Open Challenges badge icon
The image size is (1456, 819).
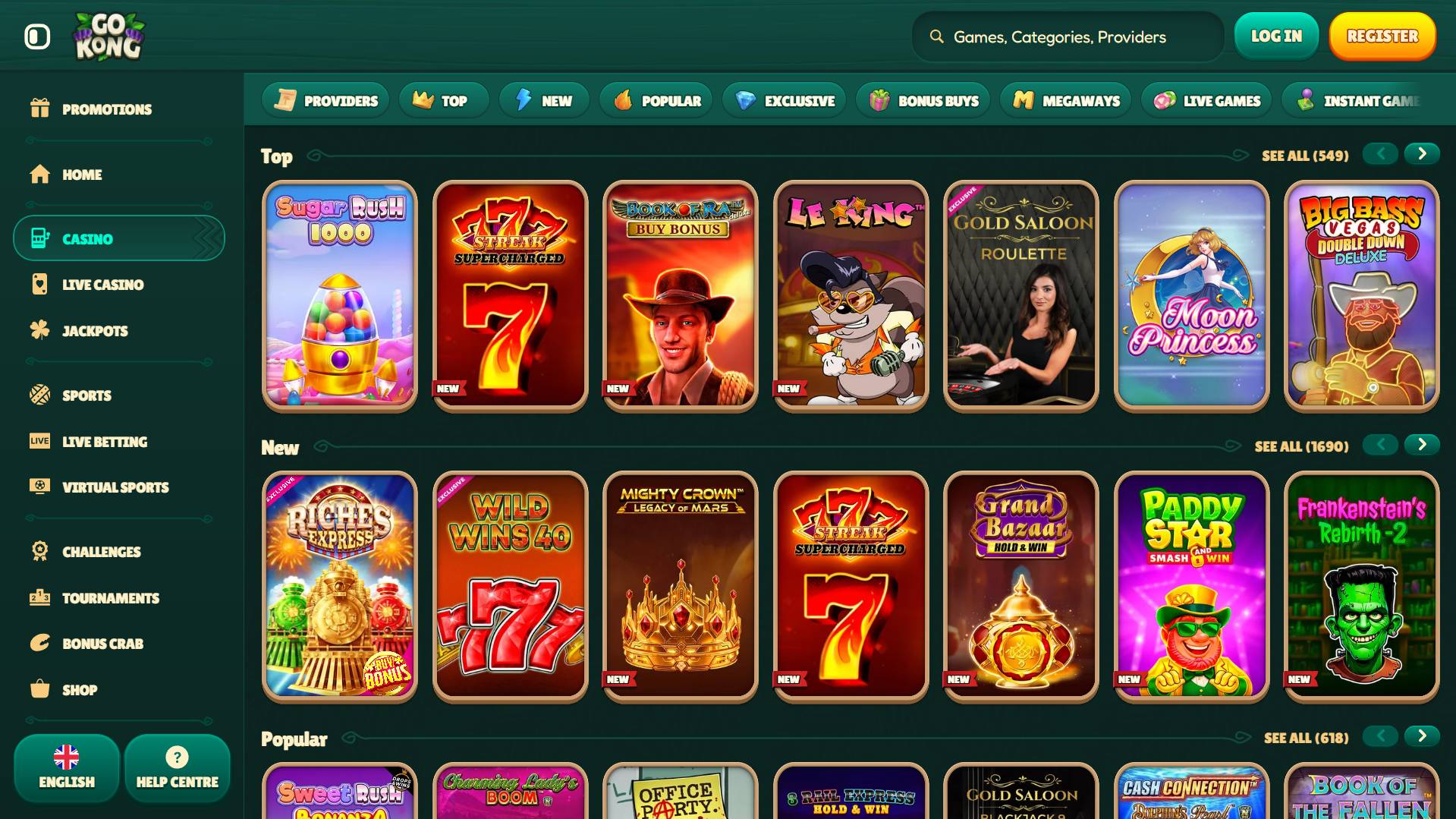[39, 551]
